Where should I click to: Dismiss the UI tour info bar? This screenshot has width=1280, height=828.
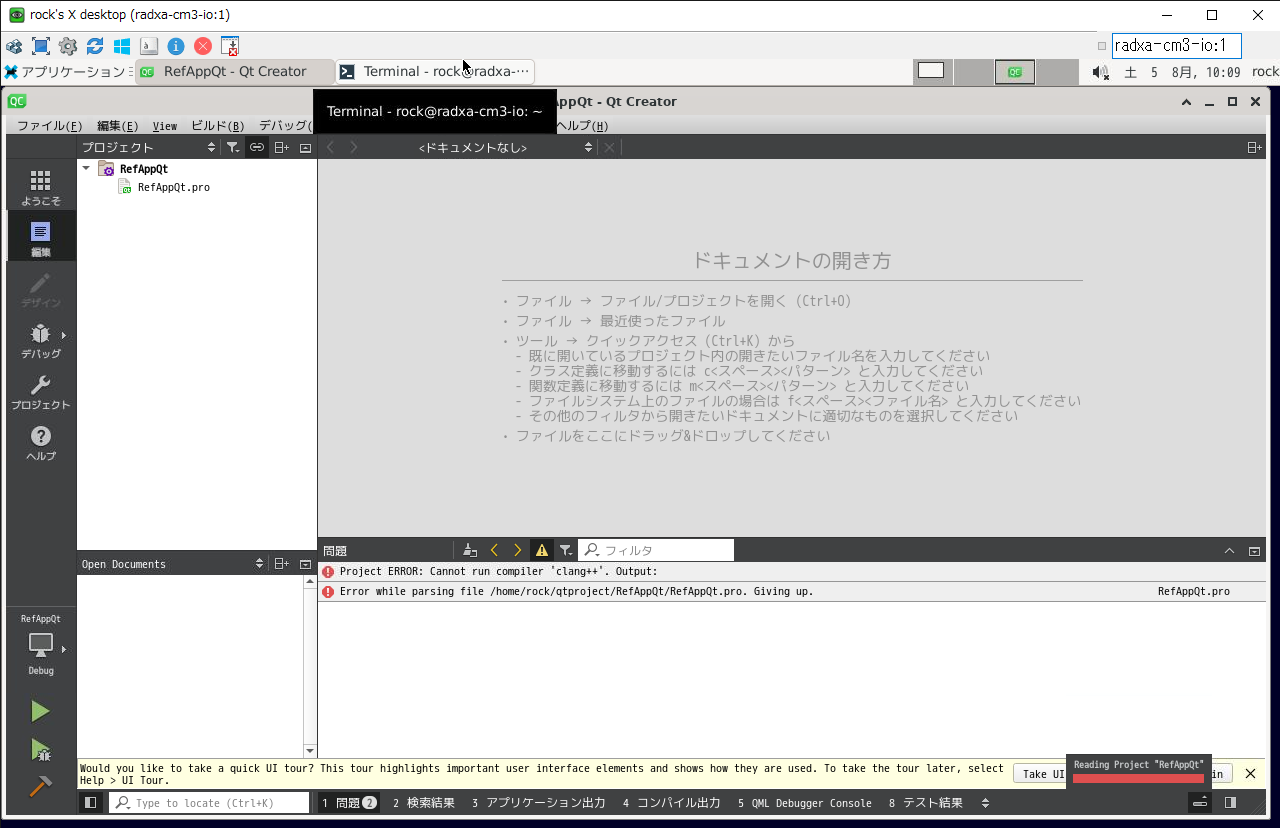pos(1250,773)
